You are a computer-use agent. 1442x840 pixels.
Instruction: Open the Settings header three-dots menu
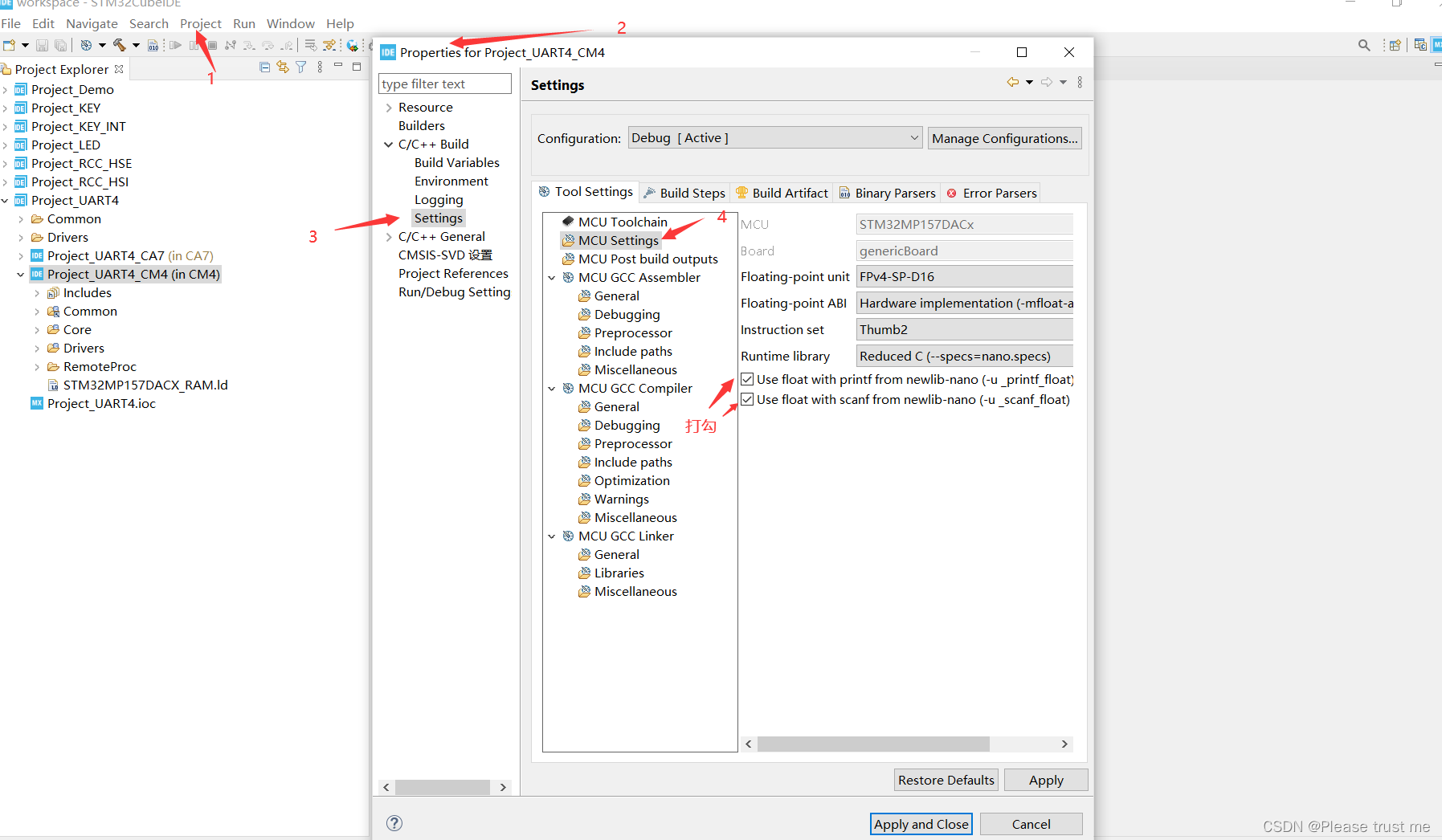(1080, 82)
